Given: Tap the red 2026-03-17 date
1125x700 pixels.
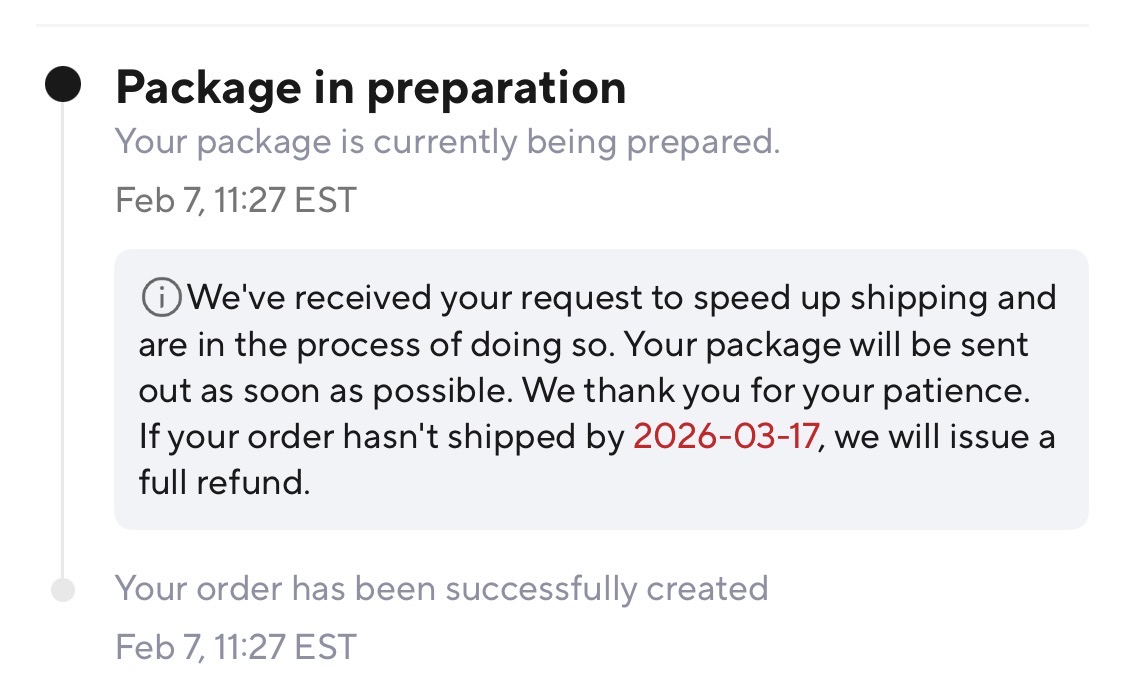Looking at the screenshot, I should click(x=725, y=438).
